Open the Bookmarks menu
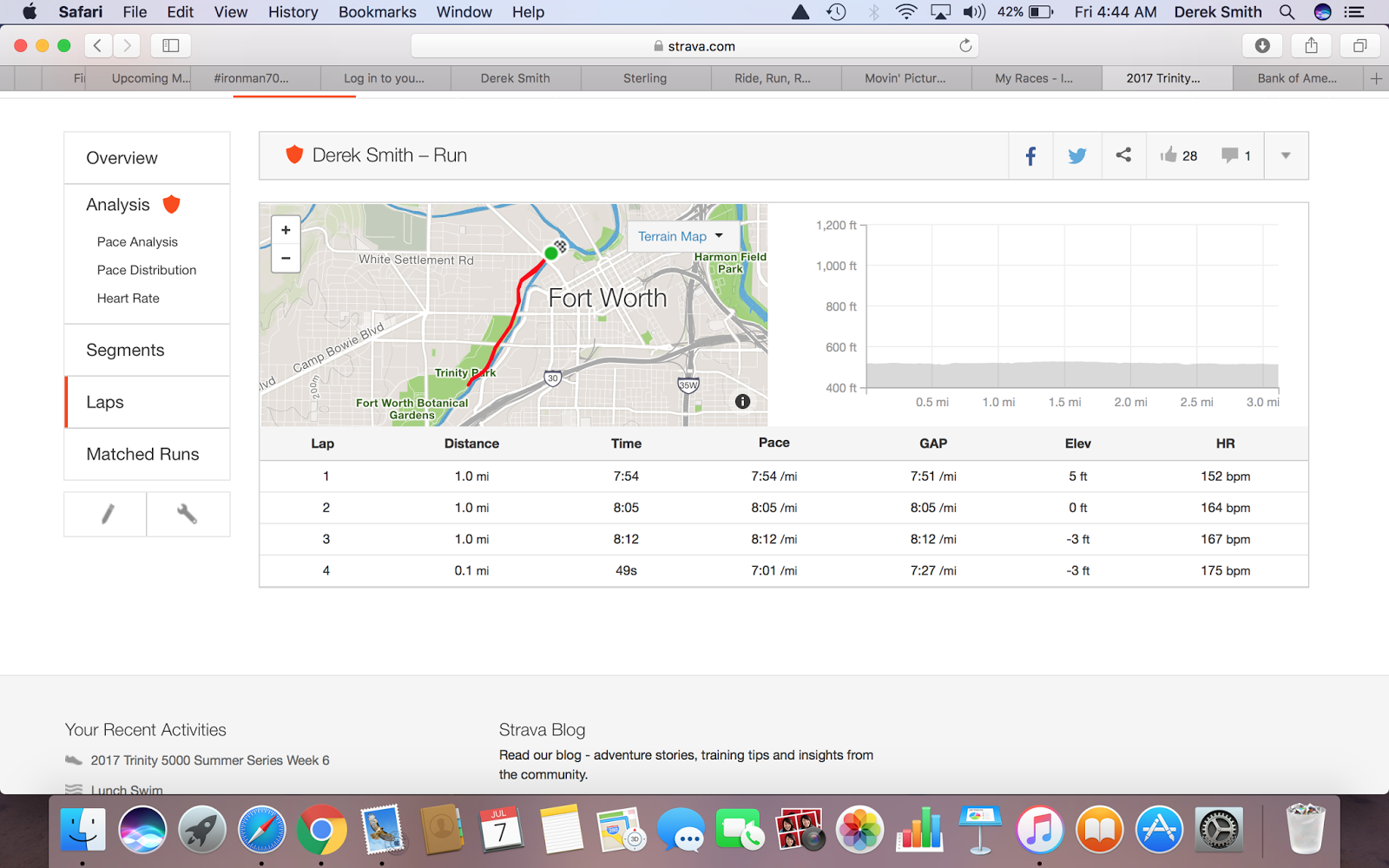This screenshot has width=1389, height=868. (x=377, y=12)
